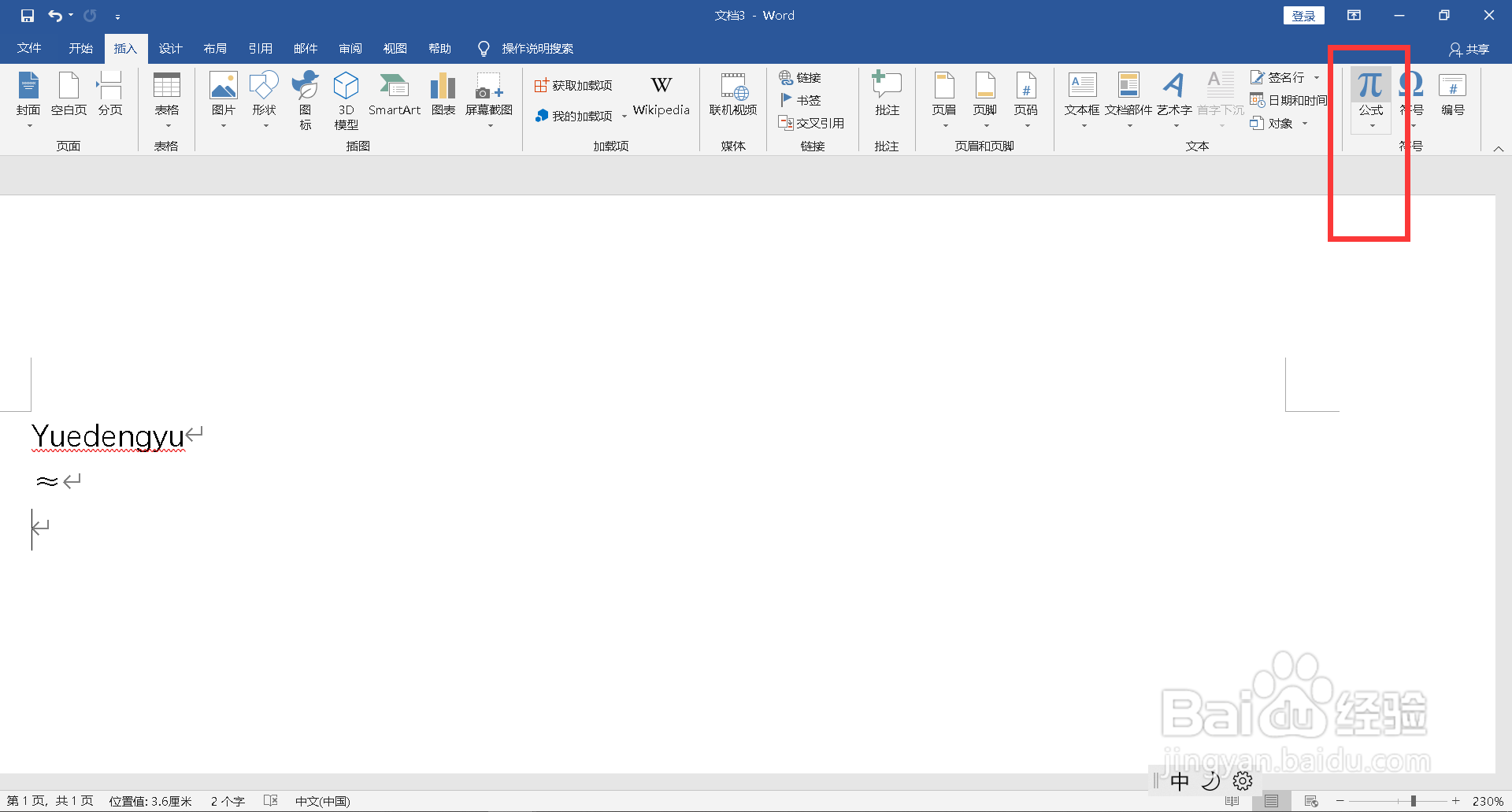Open the 页脚 (Footer) gallery
This screenshot has width=1512, height=812.
point(985,100)
